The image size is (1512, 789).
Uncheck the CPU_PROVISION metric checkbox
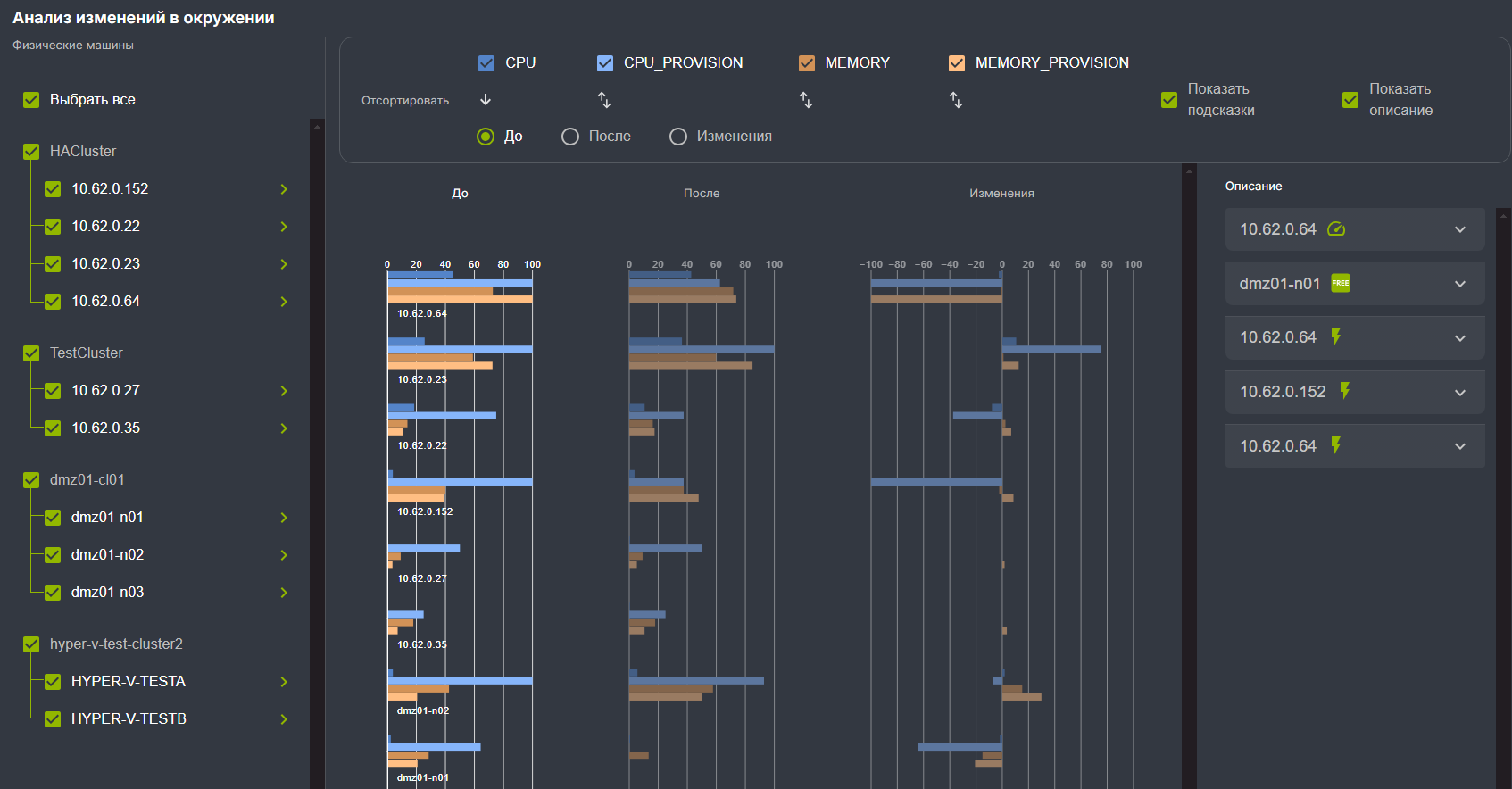click(x=605, y=63)
